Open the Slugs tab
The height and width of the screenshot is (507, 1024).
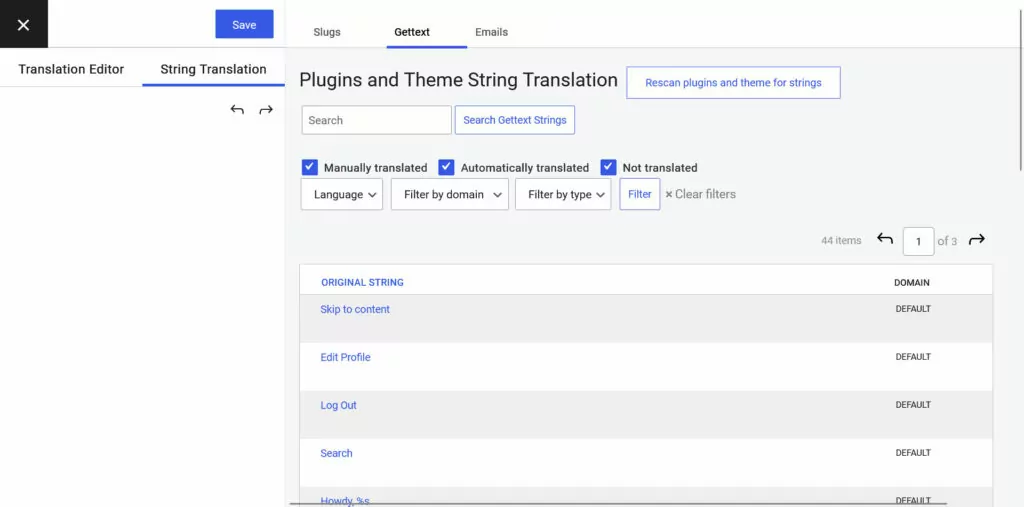327,32
